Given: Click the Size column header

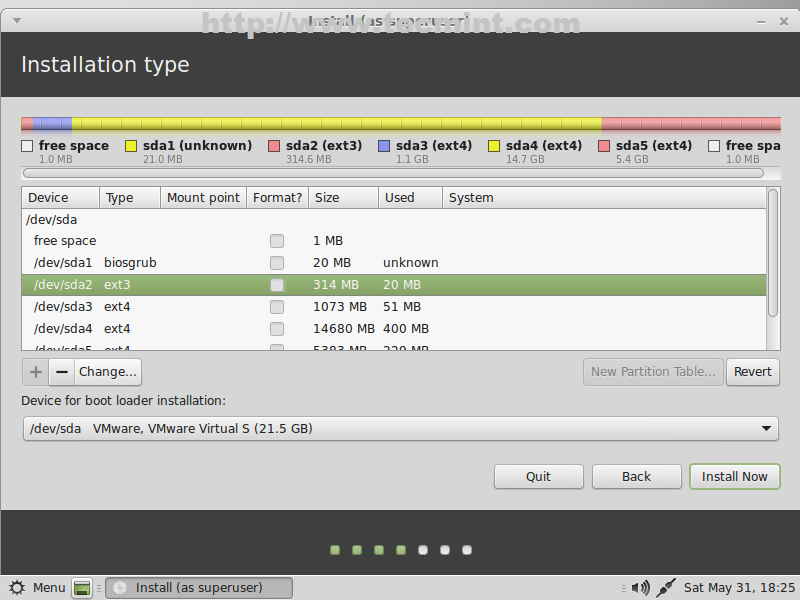Looking at the screenshot, I should tap(343, 198).
